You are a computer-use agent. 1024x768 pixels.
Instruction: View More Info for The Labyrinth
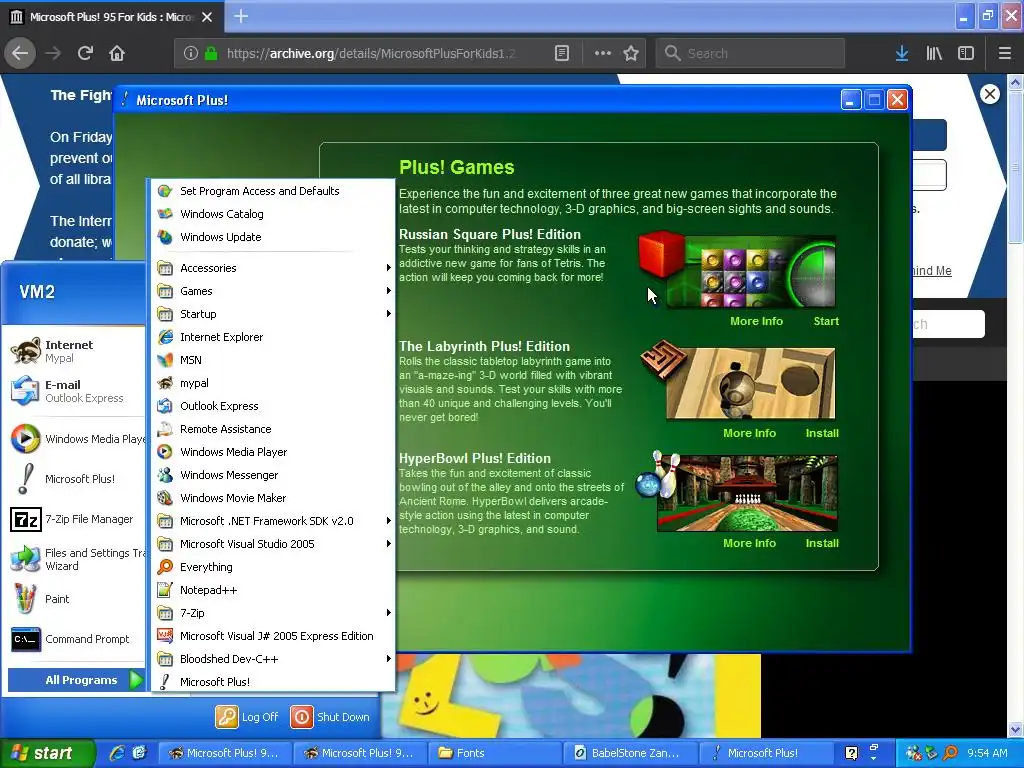pos(749,433)
